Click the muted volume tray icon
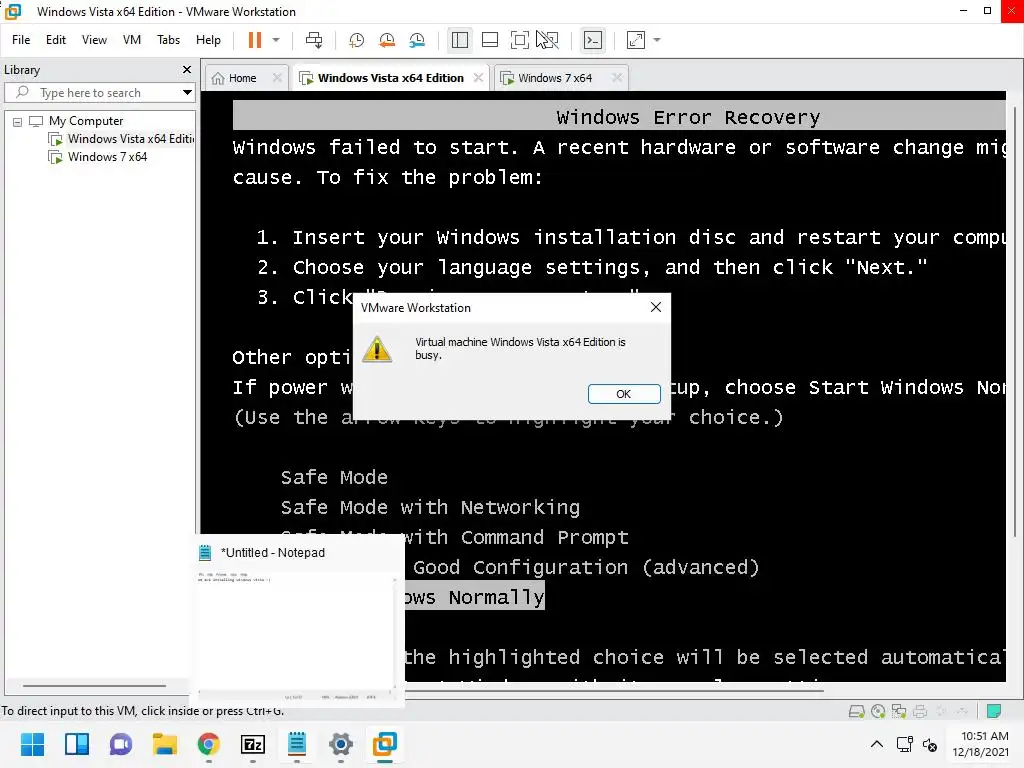Screen dimensions: 1024x768 click(x=930, y=744)
